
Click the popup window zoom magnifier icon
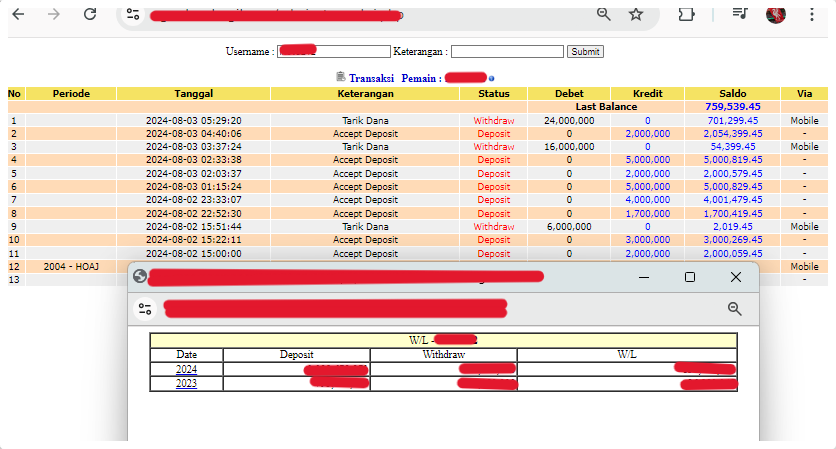(735, 309)
